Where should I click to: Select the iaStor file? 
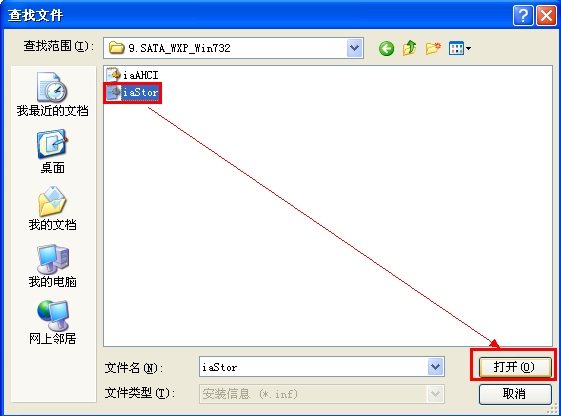coord(132,93)
